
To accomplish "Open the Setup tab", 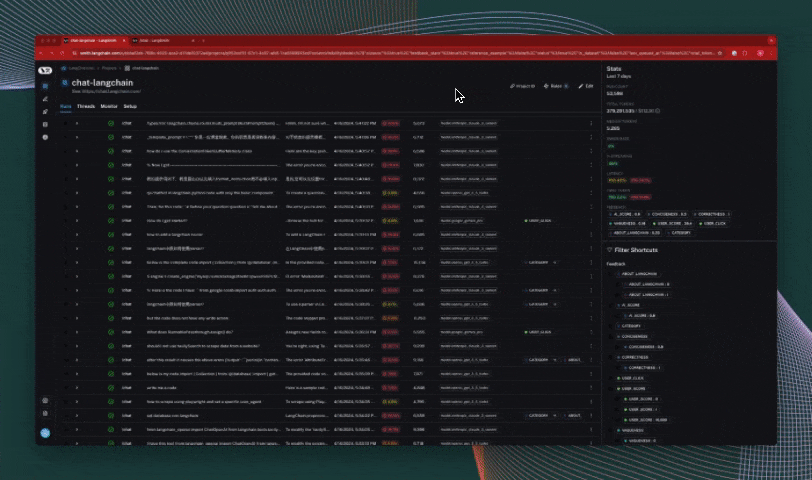I will tap(131, 105).
